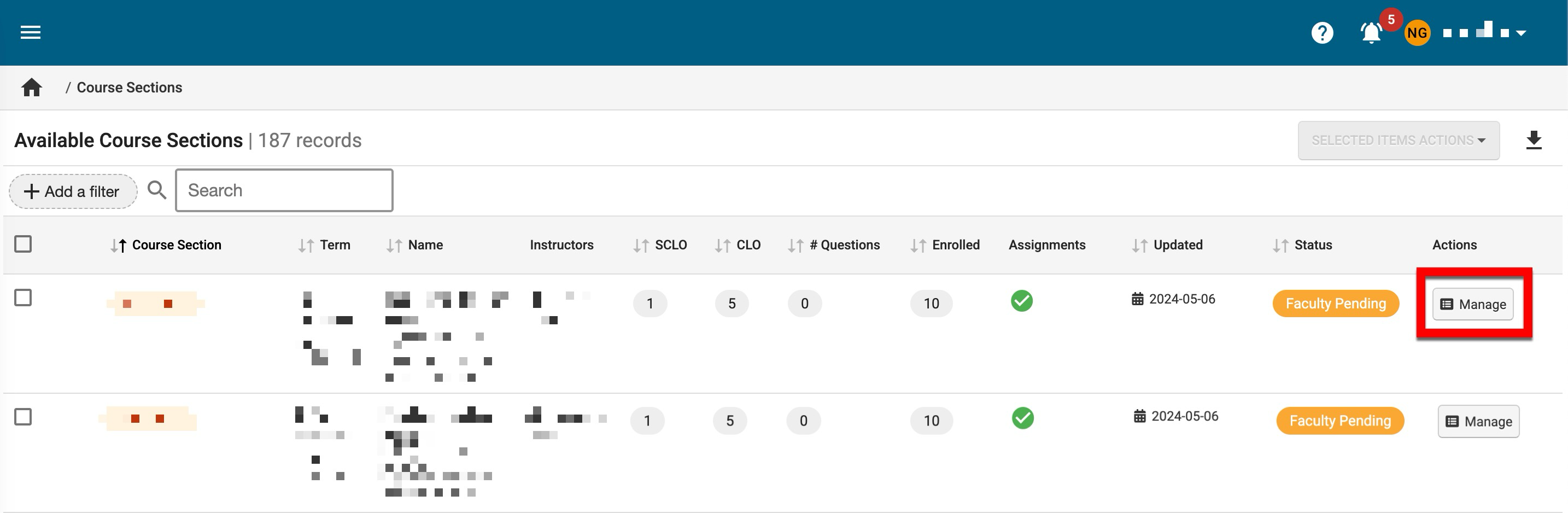Open the hamburger navigation menu
Image resolution: width=1568 pixels, height=513 pixels.
[31, 32]
